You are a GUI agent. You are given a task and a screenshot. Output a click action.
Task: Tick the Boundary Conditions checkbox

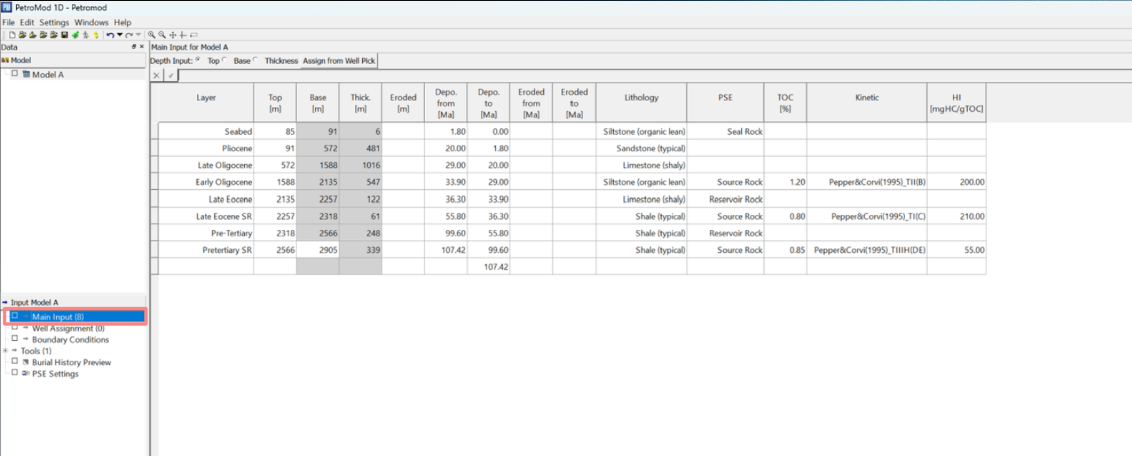[14, 339]
